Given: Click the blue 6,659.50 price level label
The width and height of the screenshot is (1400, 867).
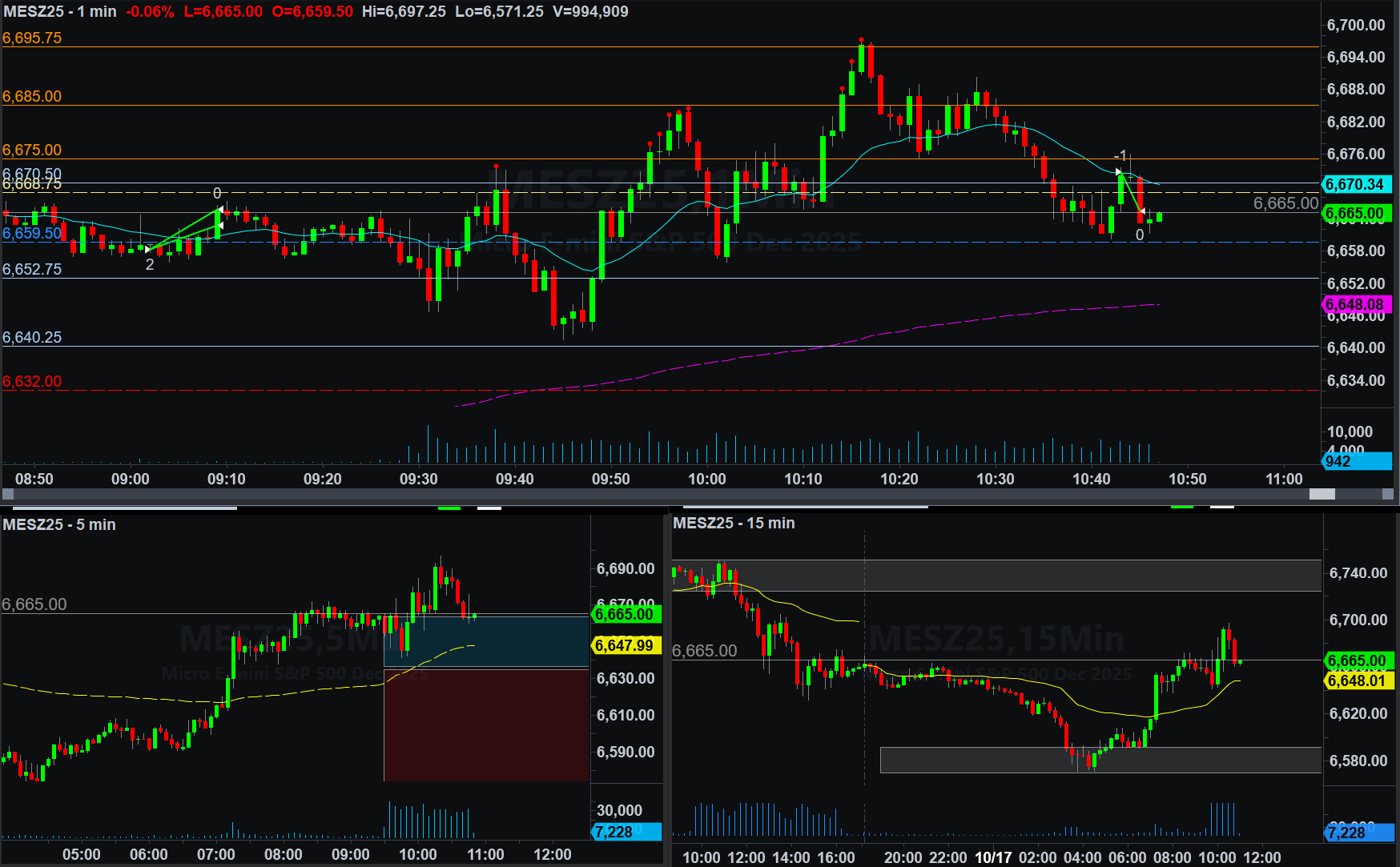Looking at the screenshot, I should point(32,233).
